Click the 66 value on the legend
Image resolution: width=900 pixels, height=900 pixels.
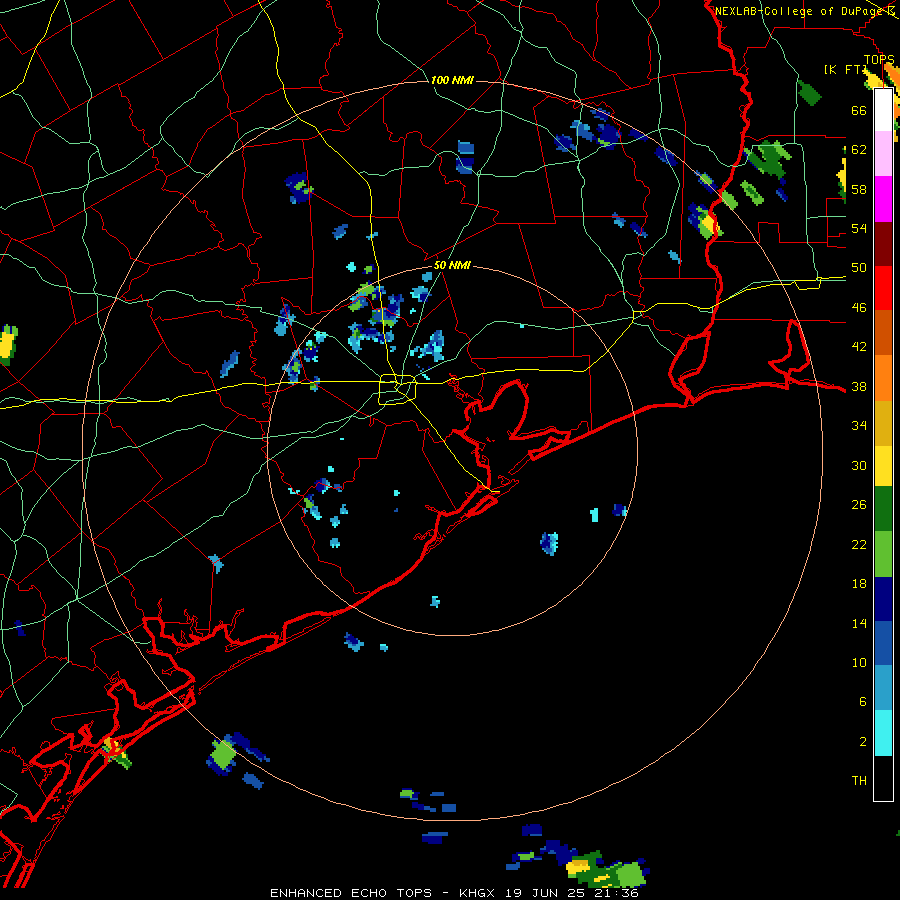click(859, 110)
